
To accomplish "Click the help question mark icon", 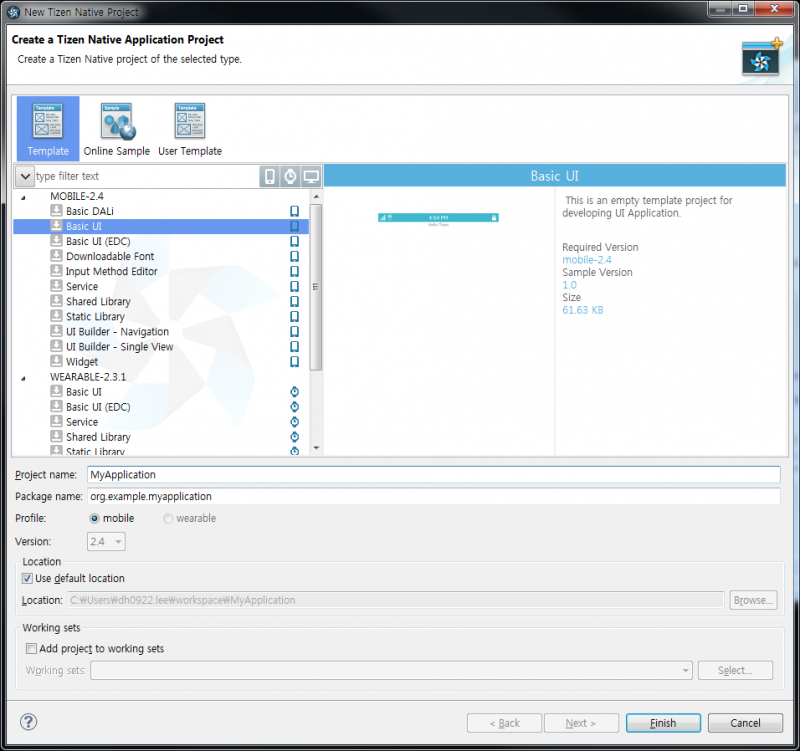I will [28, 722].
